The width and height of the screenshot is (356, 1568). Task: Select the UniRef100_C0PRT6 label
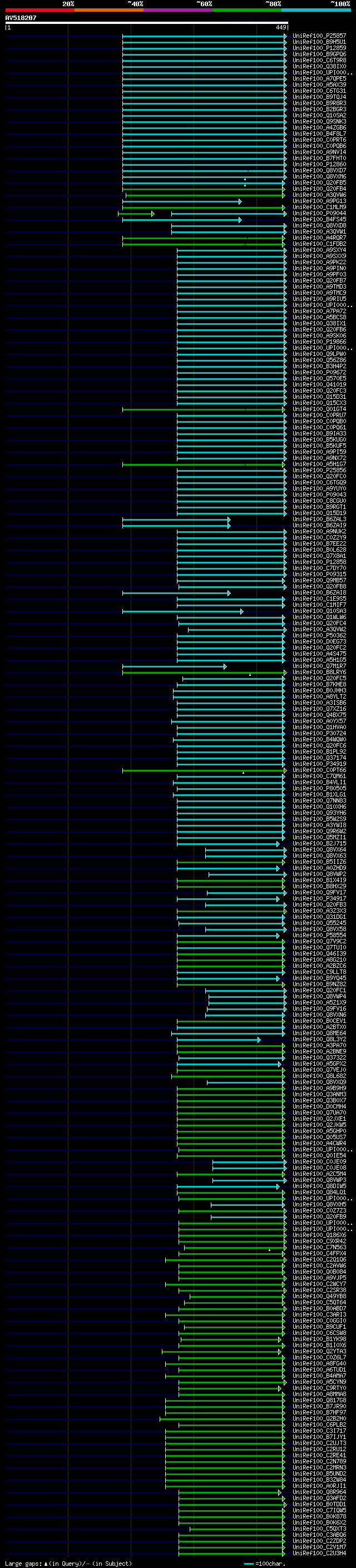pos(319,140)
